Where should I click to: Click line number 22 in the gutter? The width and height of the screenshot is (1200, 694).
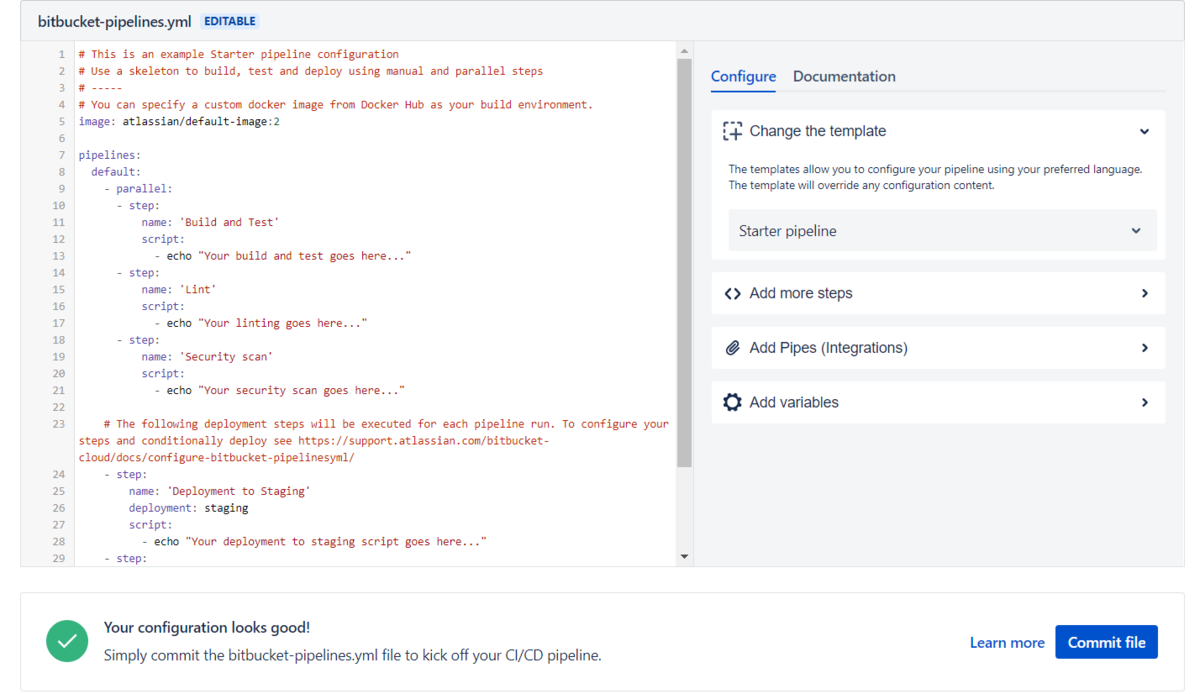58,407
